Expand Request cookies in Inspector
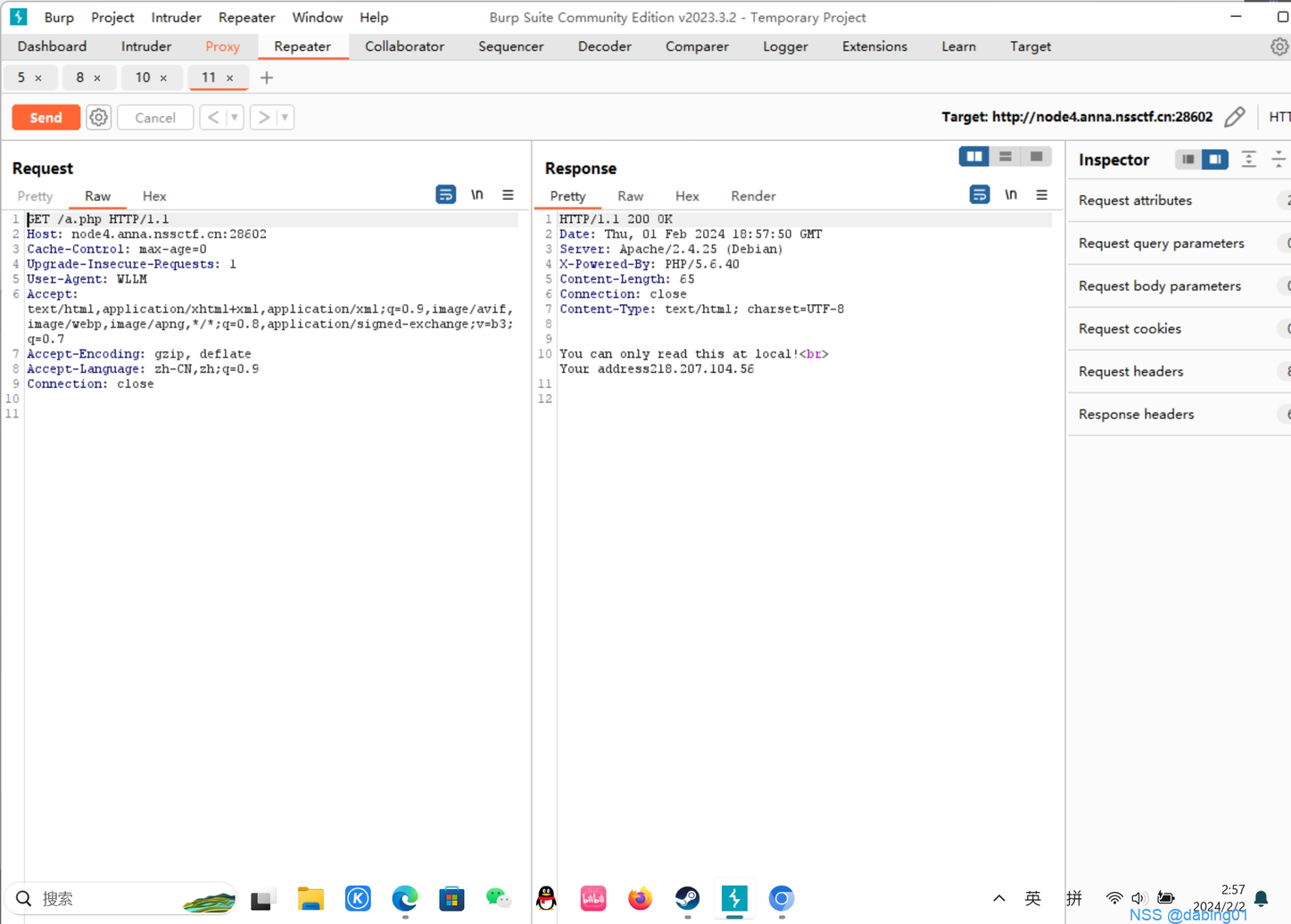Viewport: 1291px width, 924px height. tap(1179, 329)
